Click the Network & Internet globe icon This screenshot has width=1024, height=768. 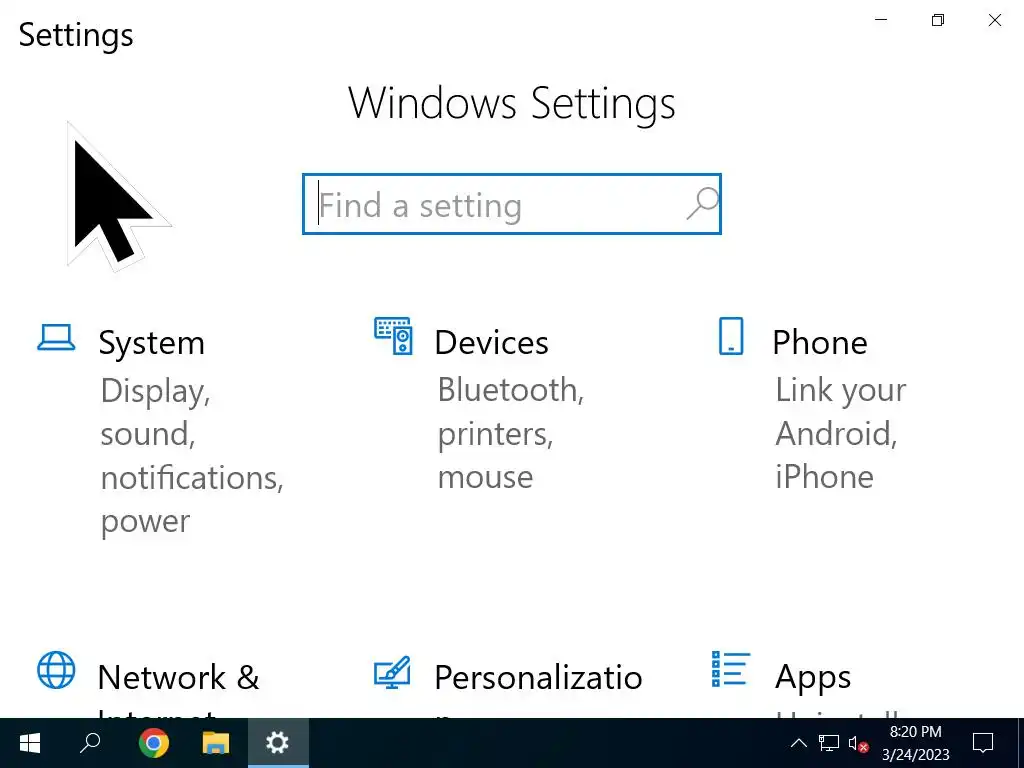click(56, 670)
